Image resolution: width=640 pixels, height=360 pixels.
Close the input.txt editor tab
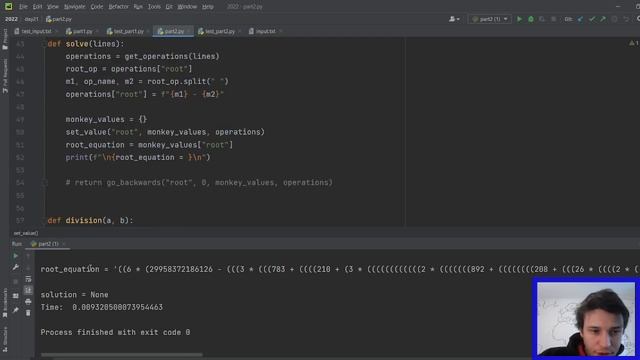[280, 31]
